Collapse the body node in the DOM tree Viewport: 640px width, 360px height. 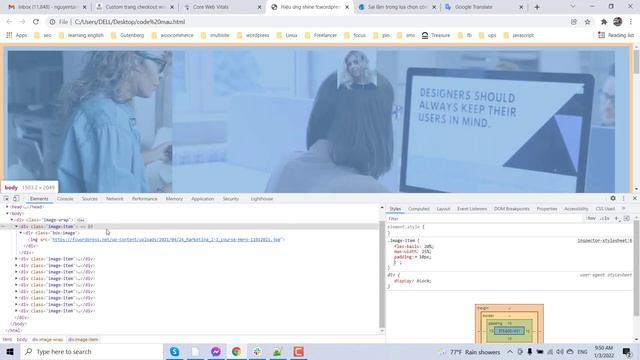[x=7, y=213]
